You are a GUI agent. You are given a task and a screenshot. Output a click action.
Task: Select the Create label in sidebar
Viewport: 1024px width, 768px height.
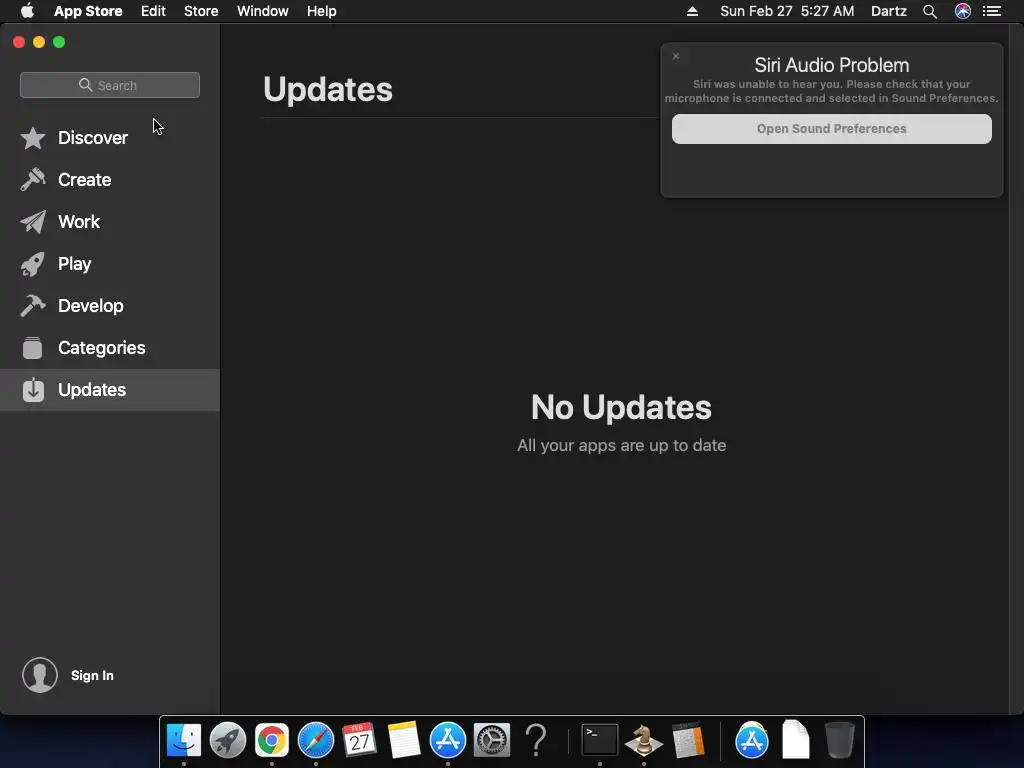coord(84,180)
